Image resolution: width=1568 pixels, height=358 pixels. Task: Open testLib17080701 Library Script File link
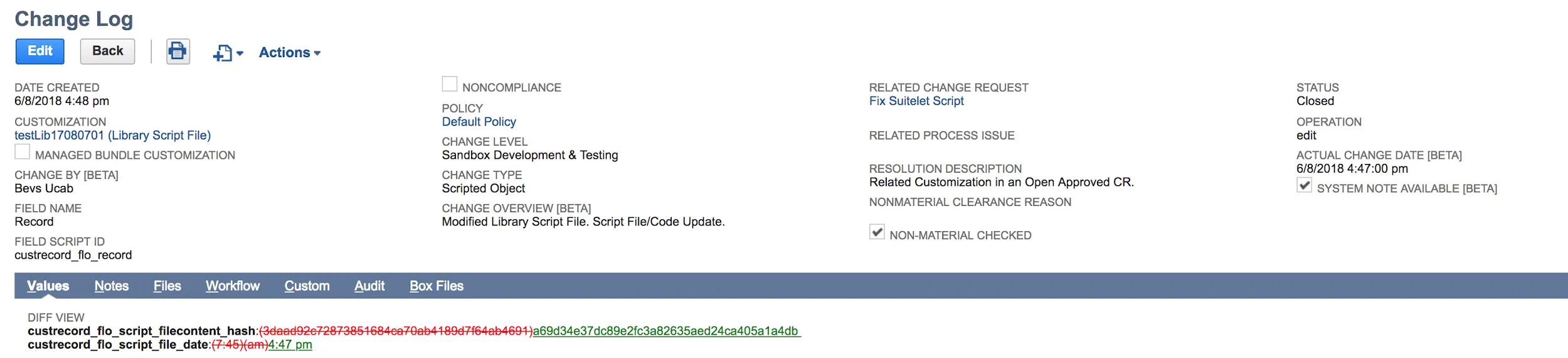(113, 136)
